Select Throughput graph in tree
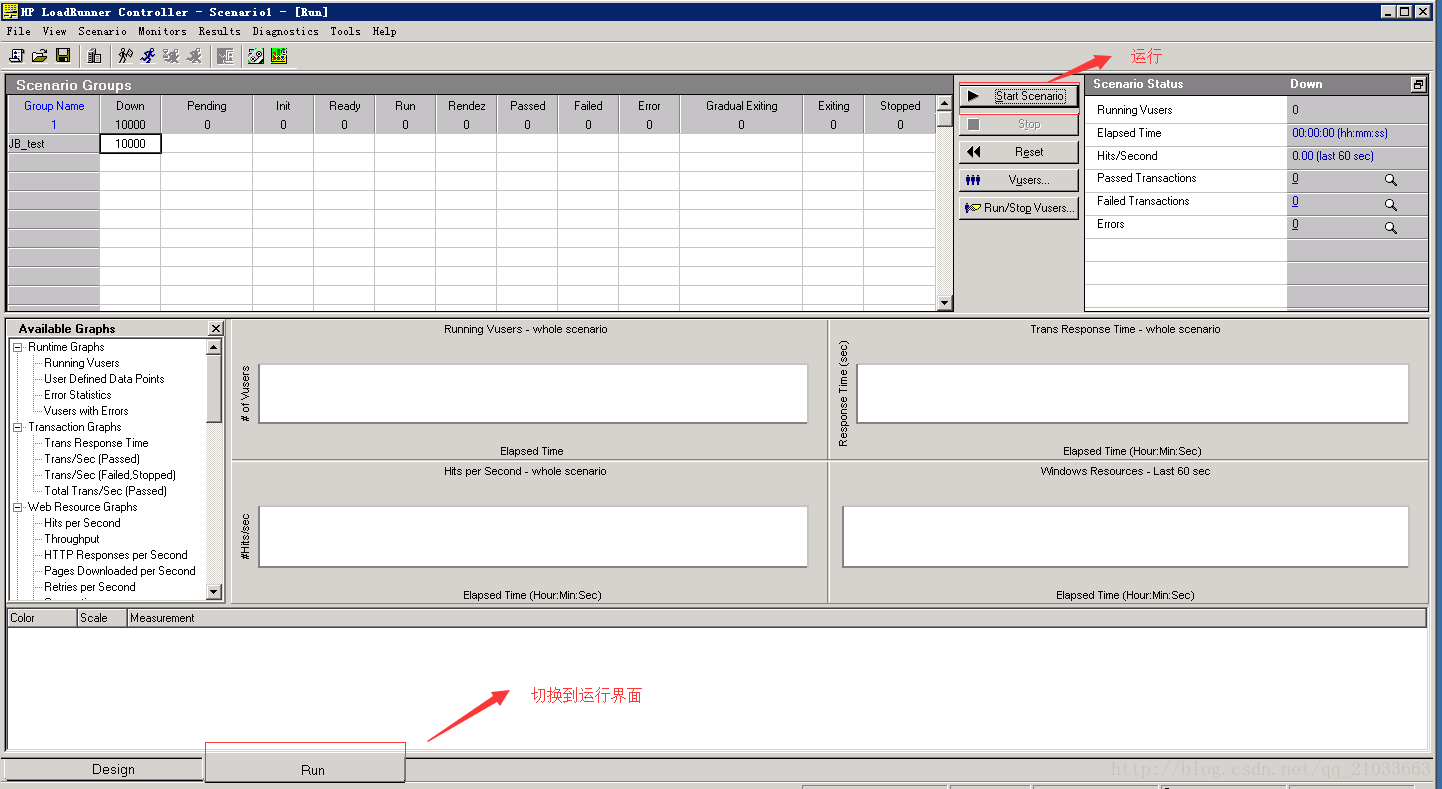This screenshot has height=789, width=1442. pos(72,539)
